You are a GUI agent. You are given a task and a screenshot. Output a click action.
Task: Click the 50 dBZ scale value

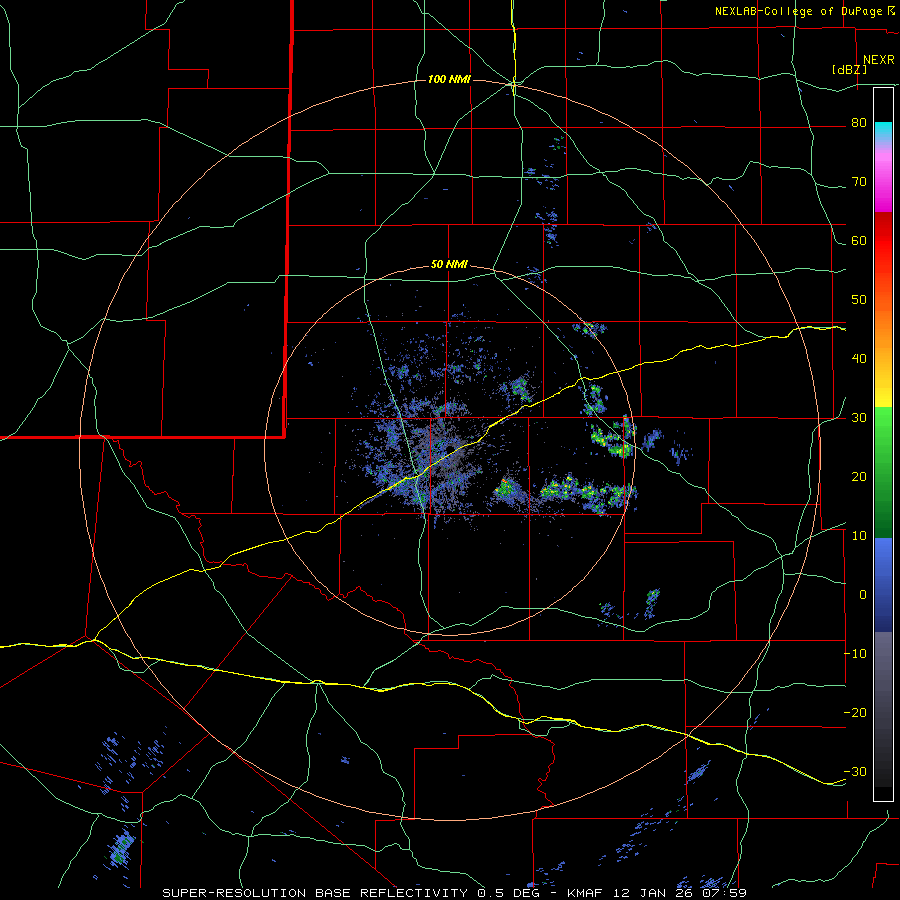click(859, 300)
